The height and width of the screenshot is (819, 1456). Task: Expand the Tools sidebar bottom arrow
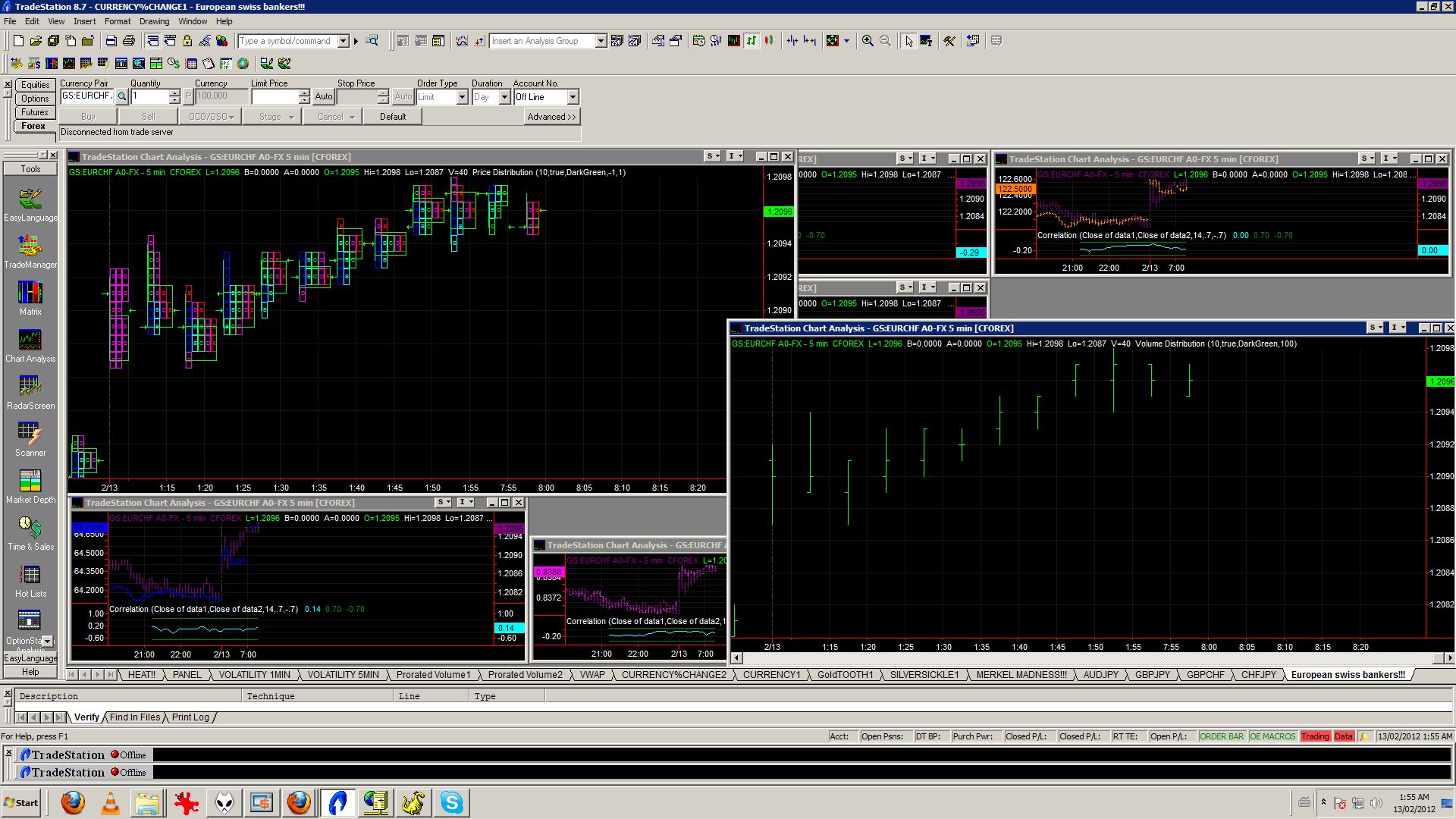[x=48, y=641]
